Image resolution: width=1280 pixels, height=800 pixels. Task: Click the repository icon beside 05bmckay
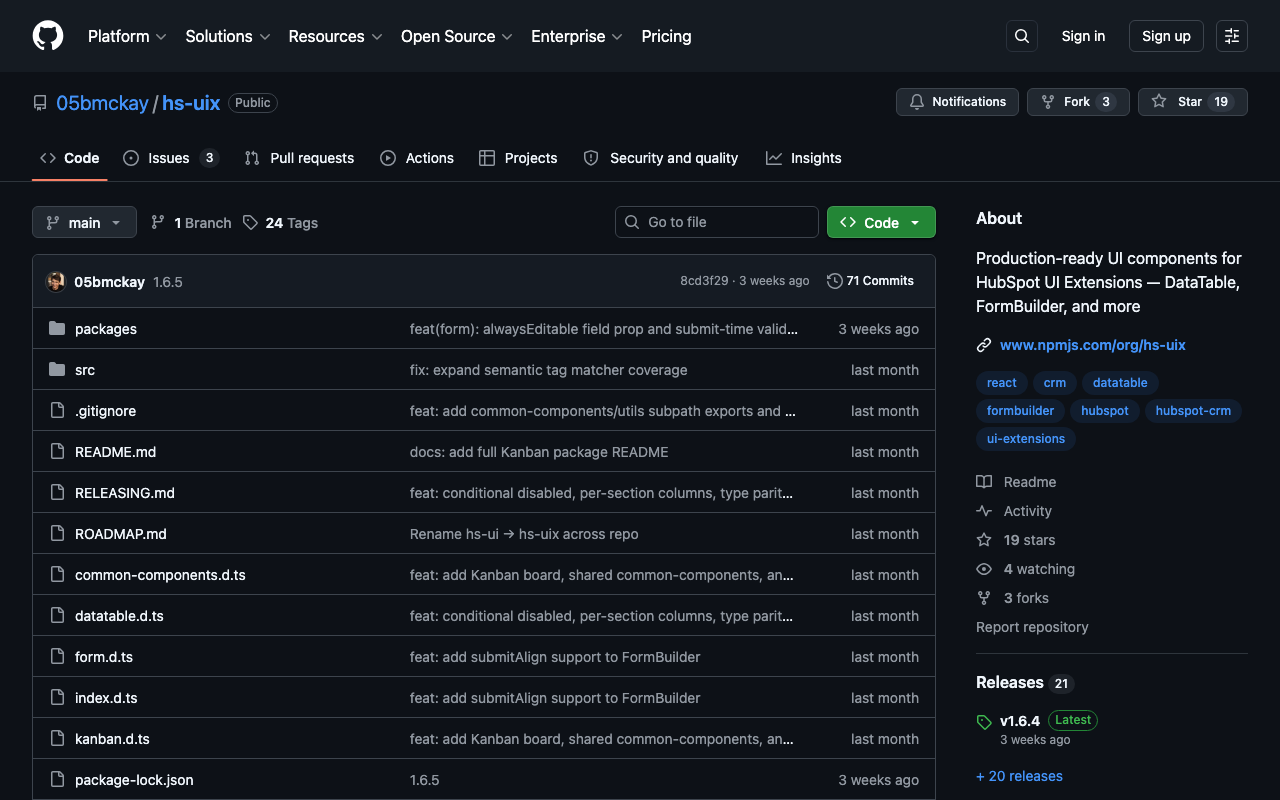click(40, 103)
